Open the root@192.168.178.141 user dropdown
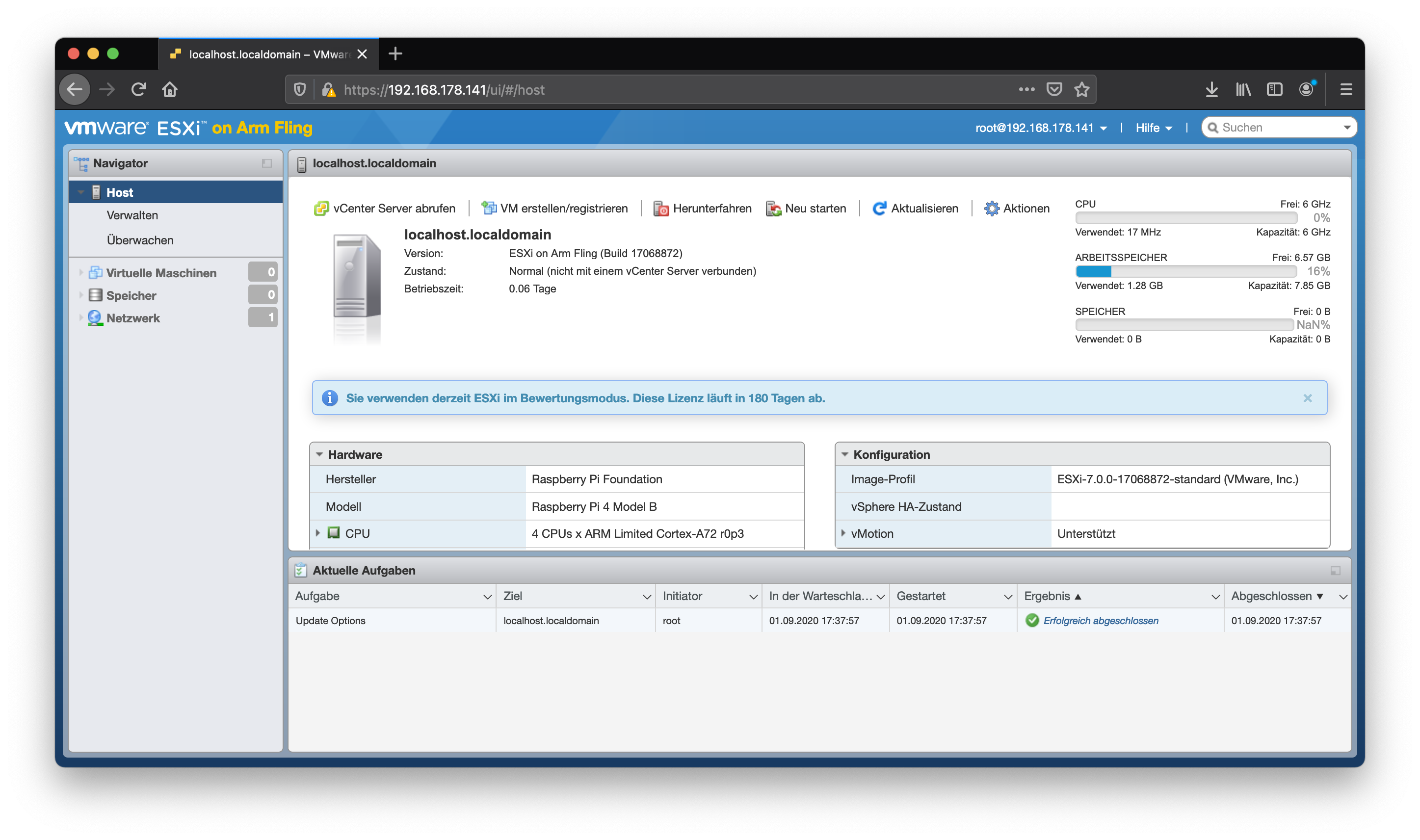This screenshot has height=840, width=1420. (x=1040, y=128)
